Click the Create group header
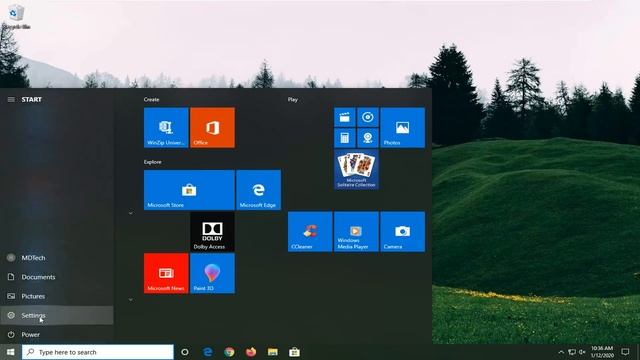The height and width of the screenshot is (360, 640). click(x=151, y=99)
